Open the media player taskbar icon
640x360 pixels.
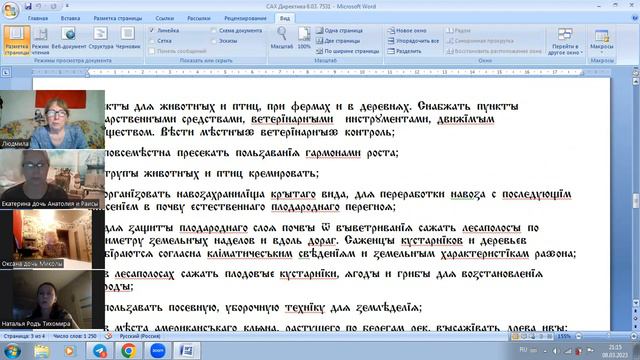click(x=69, y=351)
